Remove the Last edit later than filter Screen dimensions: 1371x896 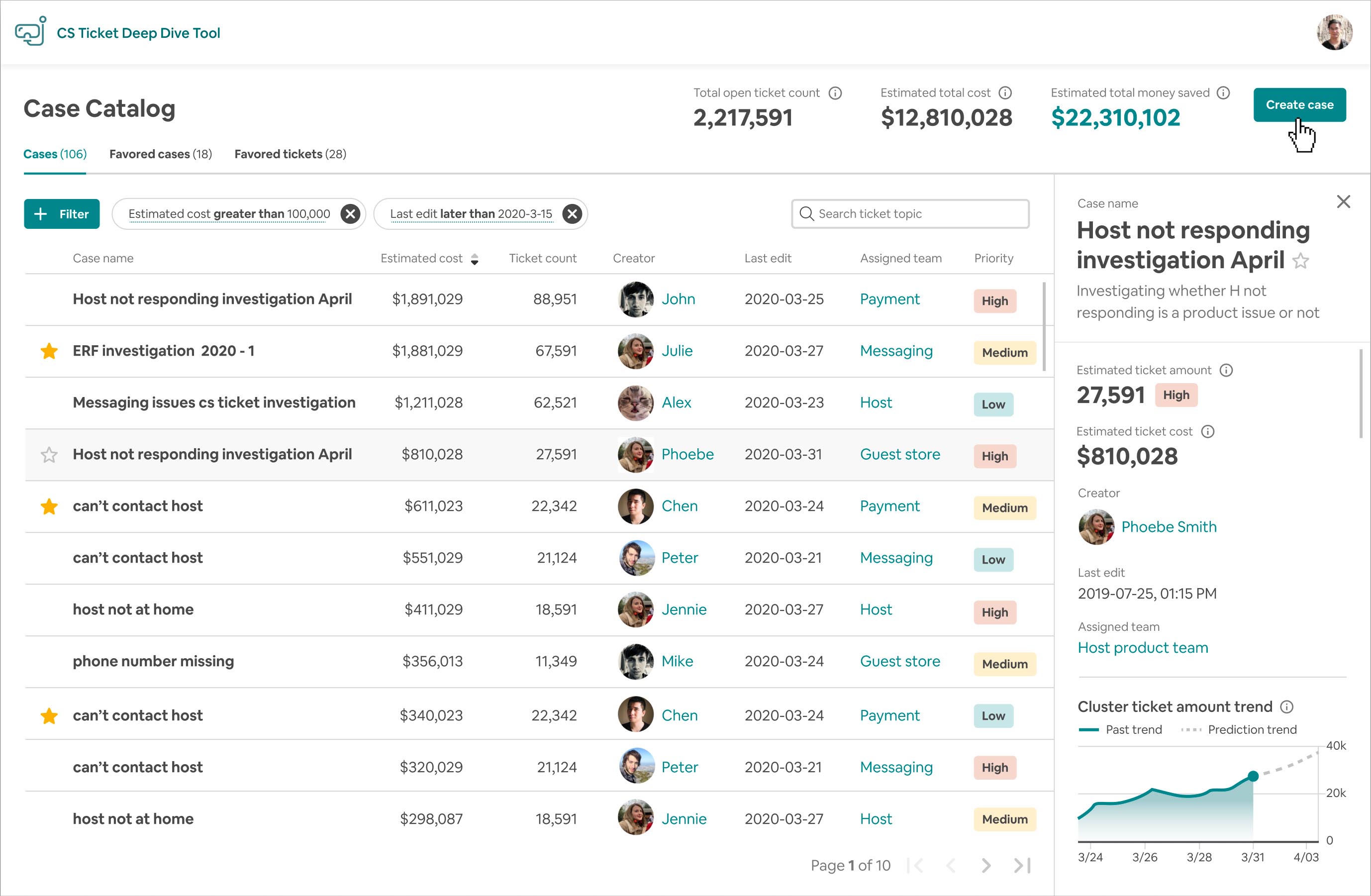(572, 214)
